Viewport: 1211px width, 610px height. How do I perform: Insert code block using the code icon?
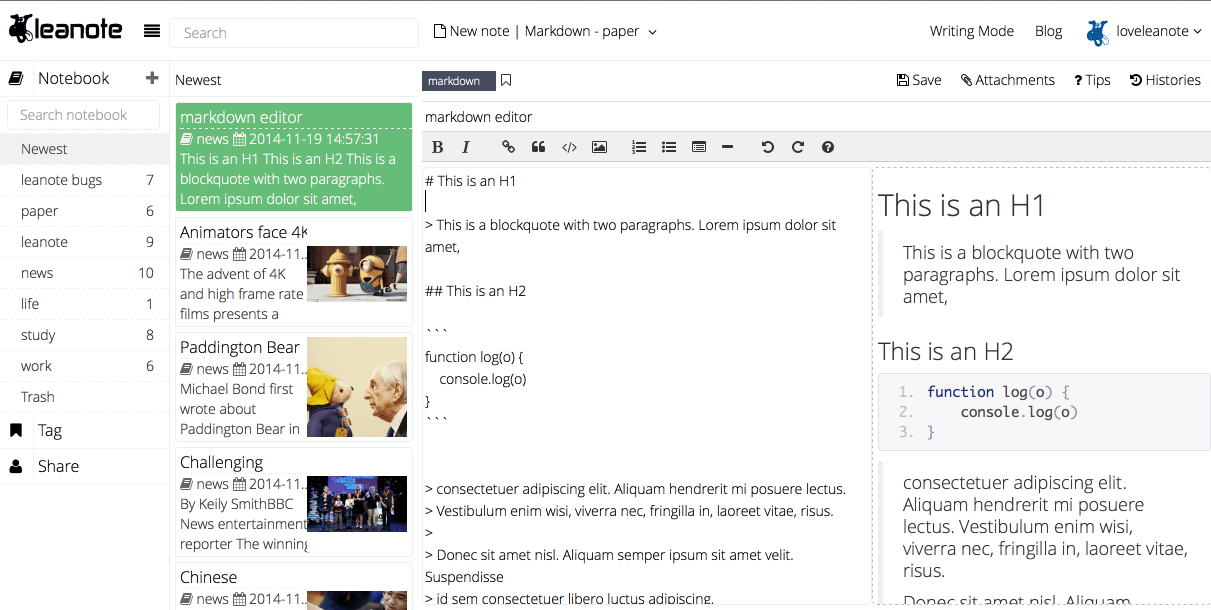pos(569,147)
